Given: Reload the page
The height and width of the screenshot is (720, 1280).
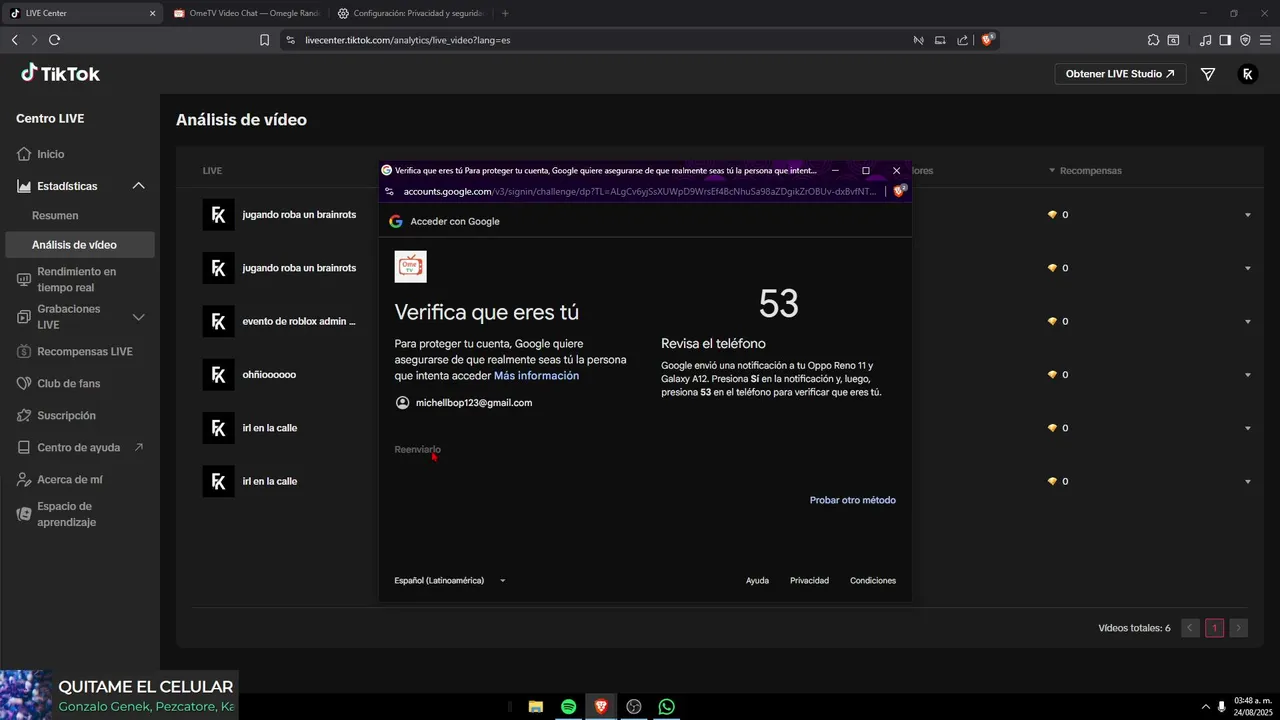Looking at the screenshot, I should click(x=54, y=40).
